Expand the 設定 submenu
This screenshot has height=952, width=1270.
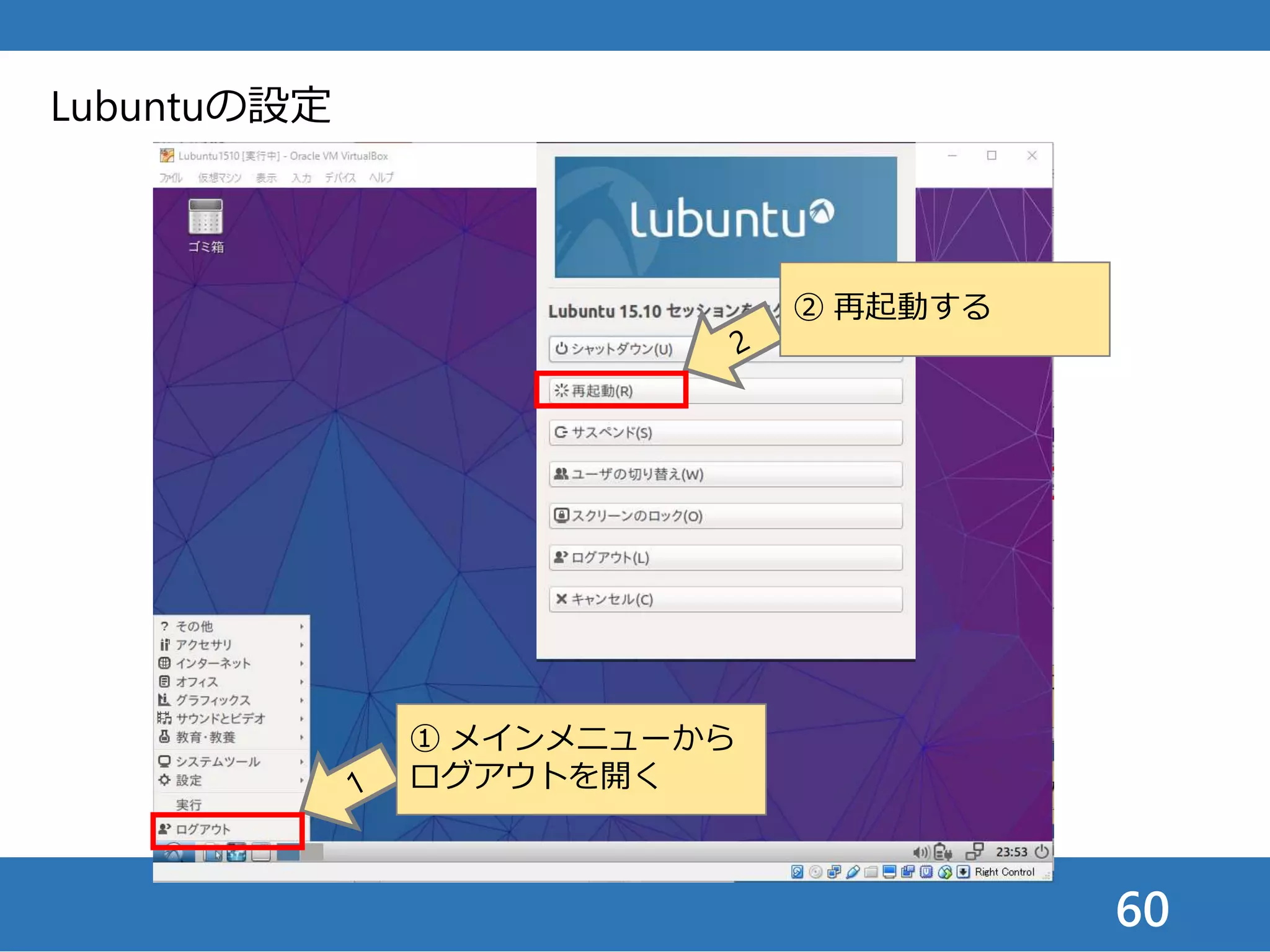coord(232,780)
